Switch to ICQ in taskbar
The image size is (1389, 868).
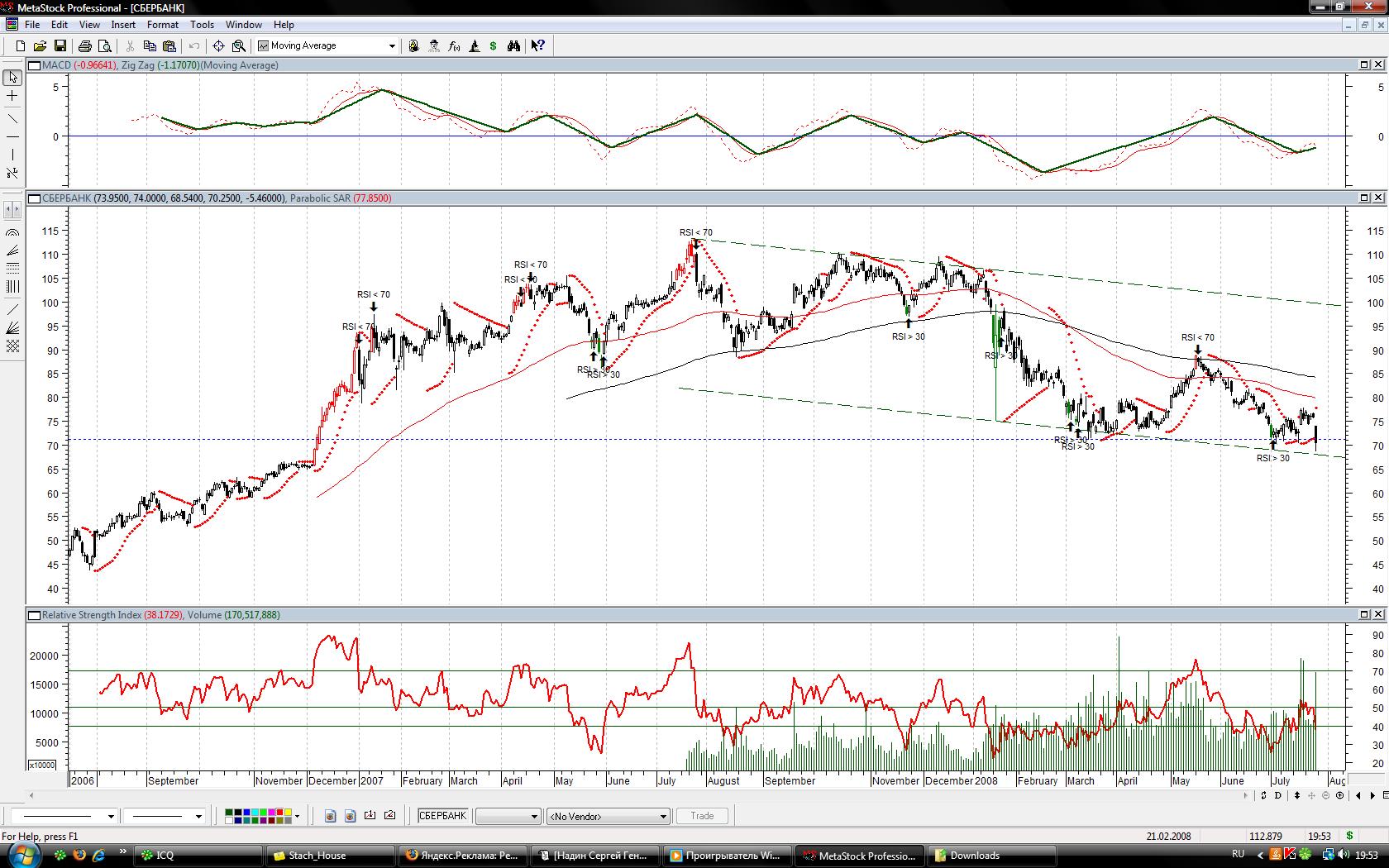[199, 856]
